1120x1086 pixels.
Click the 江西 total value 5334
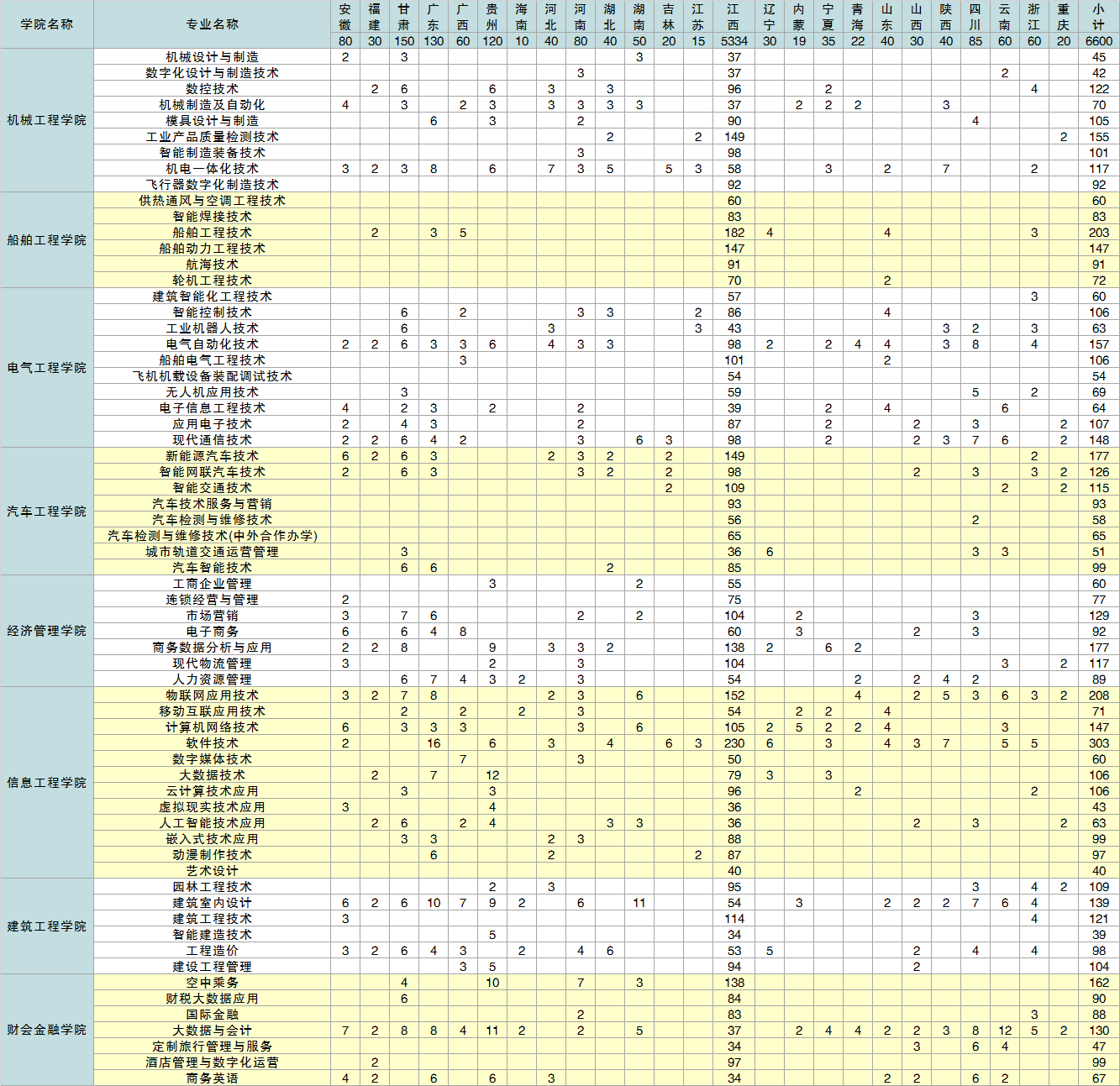coord(734,41)
